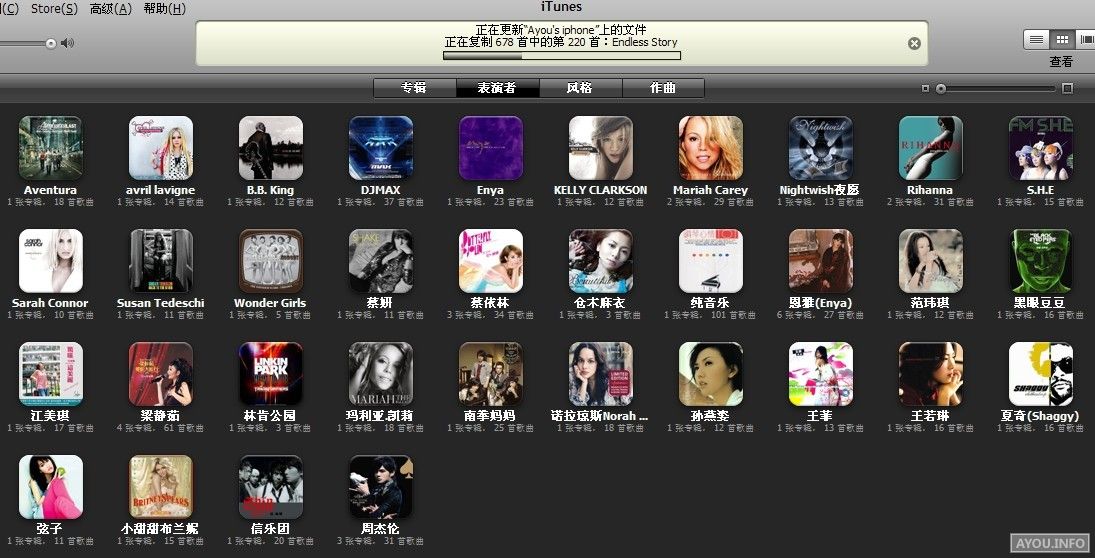Open the 孙燕姿 artist cover

710,374
